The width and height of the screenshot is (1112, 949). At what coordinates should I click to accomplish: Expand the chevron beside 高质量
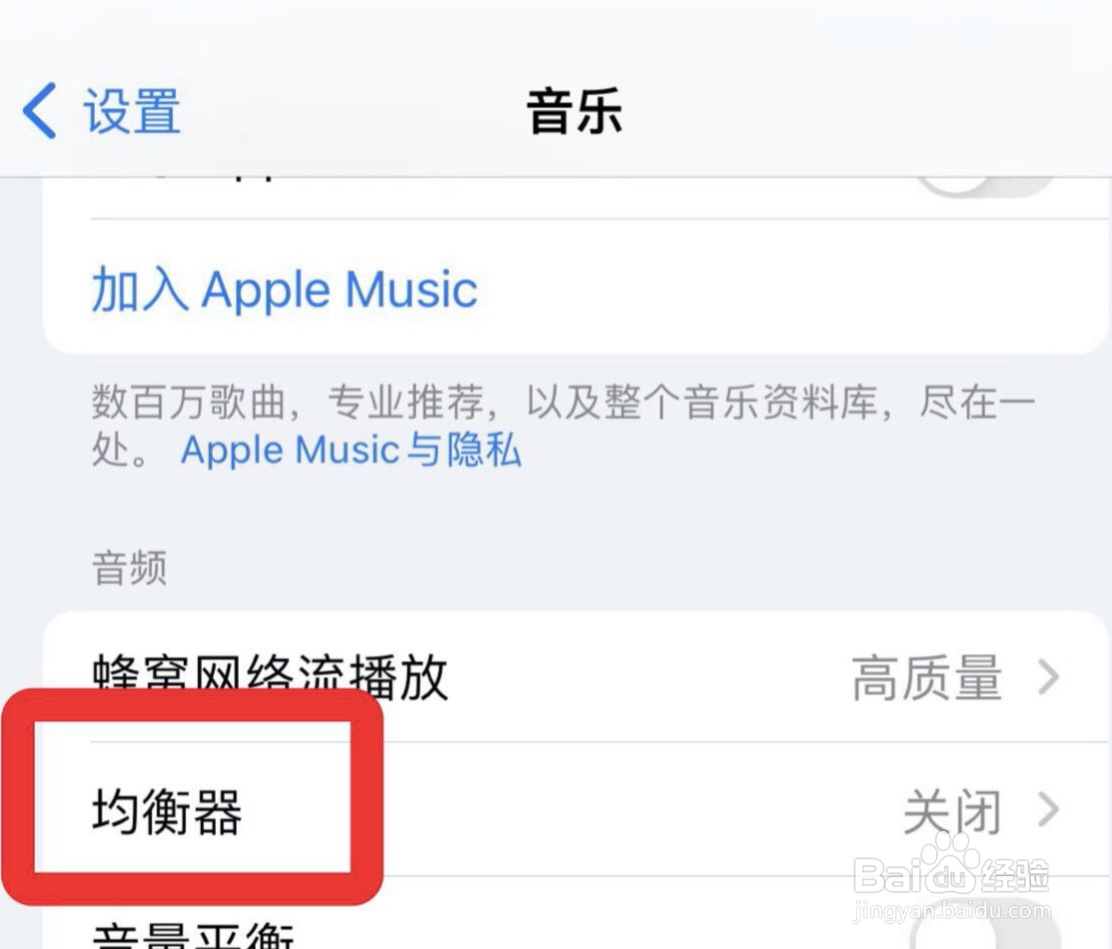click(1049, 677)
